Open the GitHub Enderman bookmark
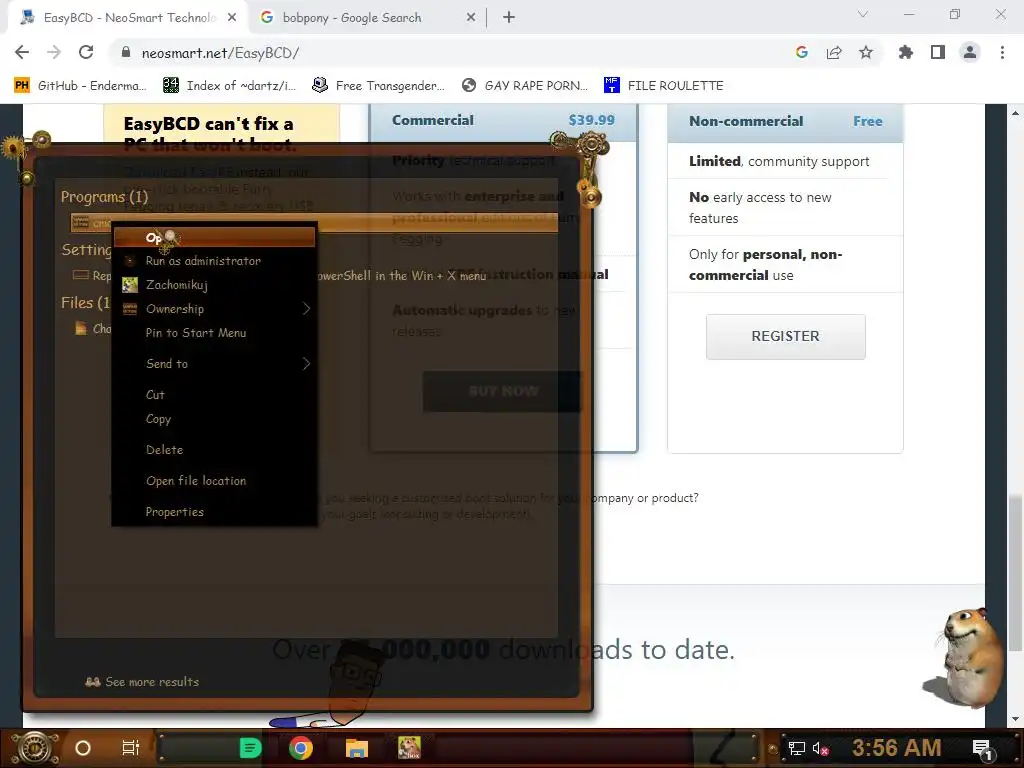This screenshot has height=768, width=1024. [80, 86]
